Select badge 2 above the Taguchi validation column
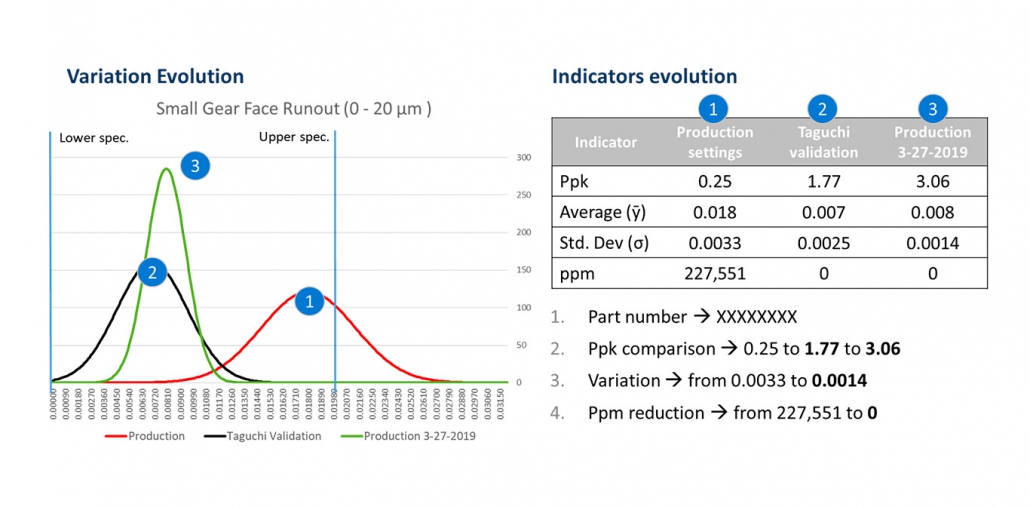The height and width of the screenshot is (507, 1030). point(823,108)
